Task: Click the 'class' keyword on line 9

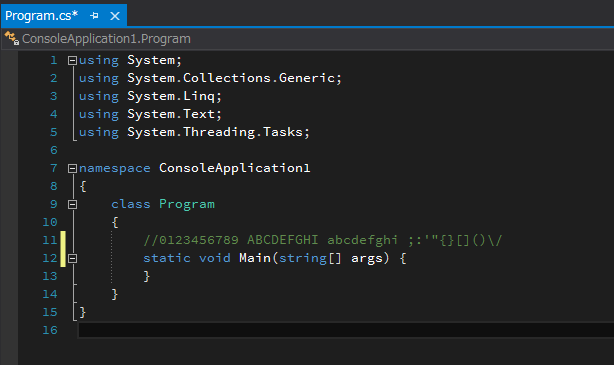Action: [x=130, y=204]
